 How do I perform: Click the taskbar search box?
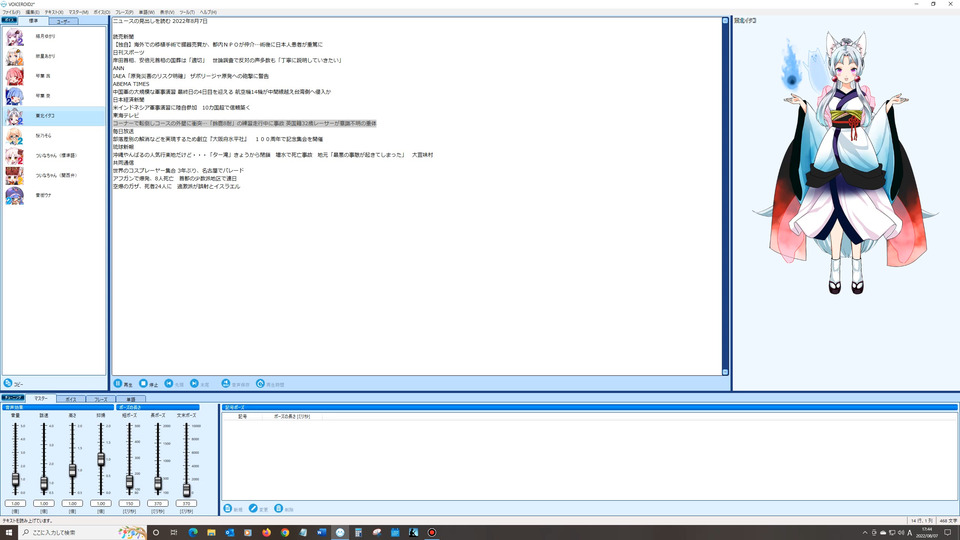(83, 532)
